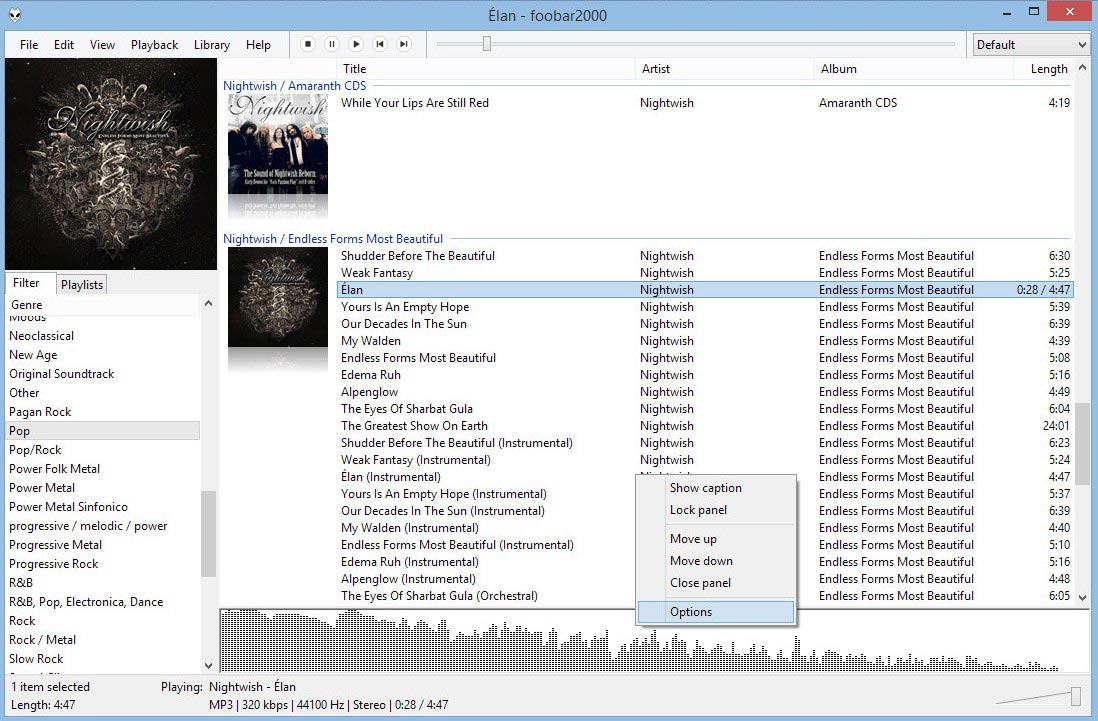Click the genre list scrollbar thumb
The height and width of the screenshot is (721, 1098).
click(208, 533)
